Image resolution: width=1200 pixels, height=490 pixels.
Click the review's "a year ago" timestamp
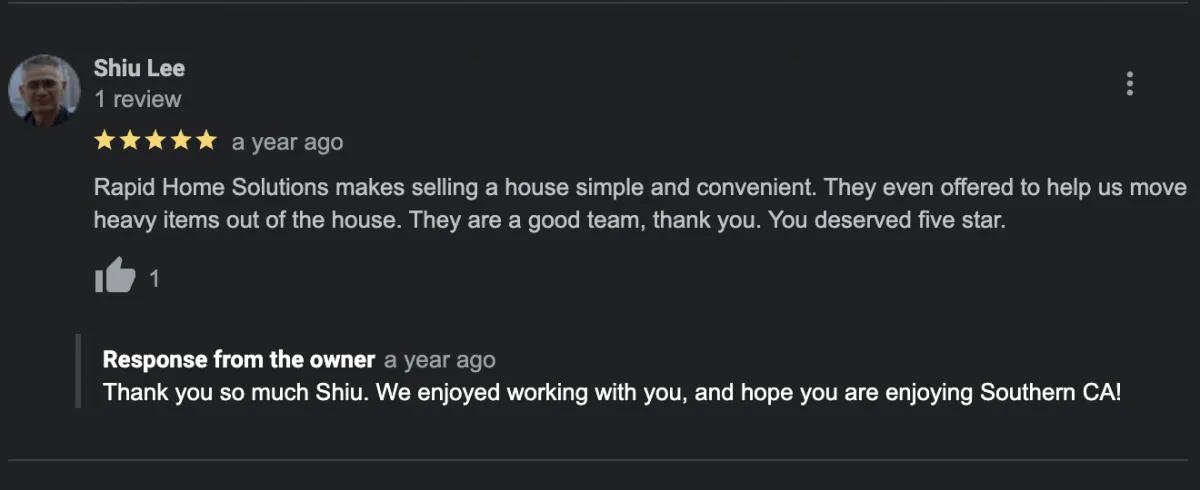point(287,143)
